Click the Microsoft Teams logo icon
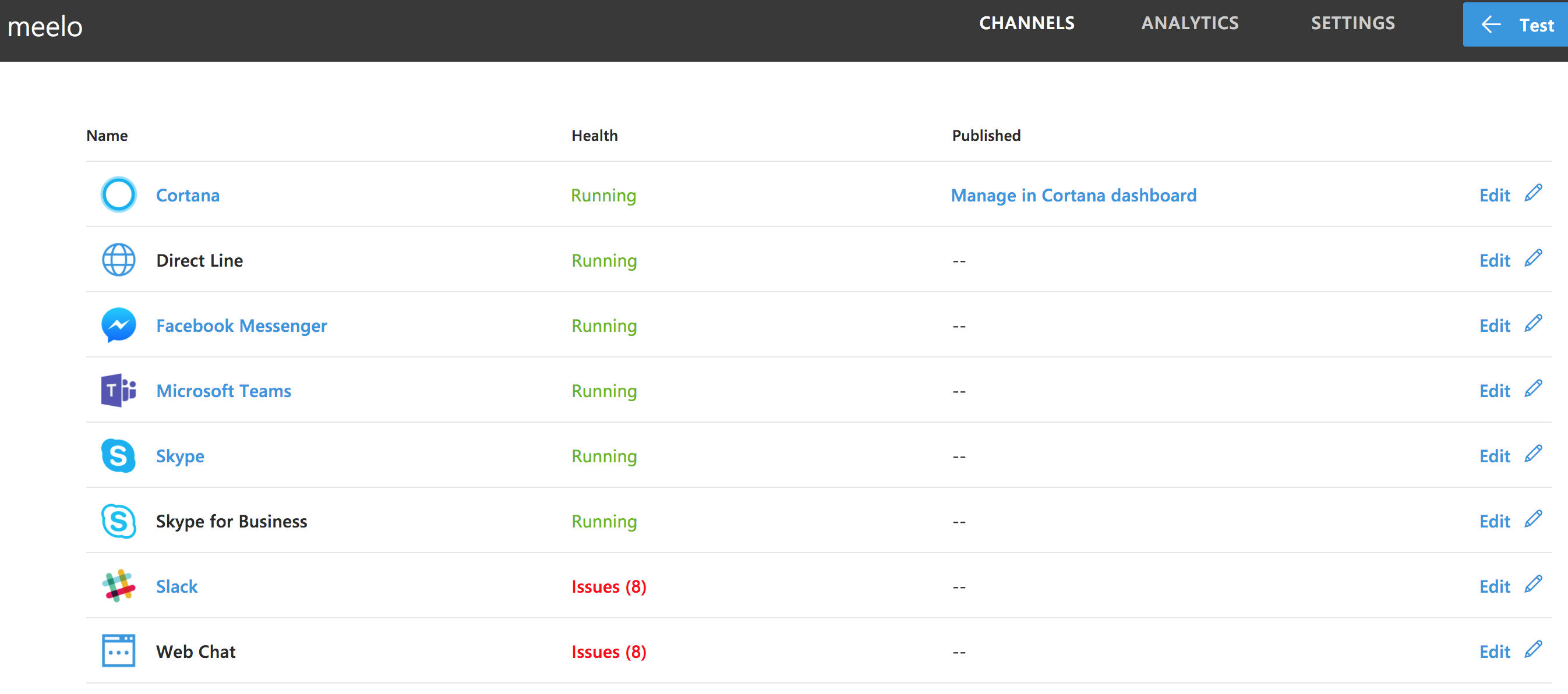 point(118,390)
